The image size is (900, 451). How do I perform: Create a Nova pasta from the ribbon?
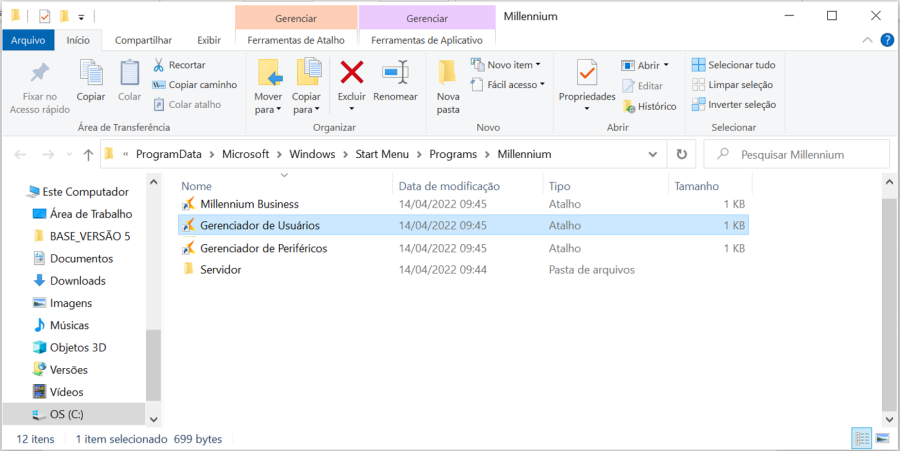(448, 86)
